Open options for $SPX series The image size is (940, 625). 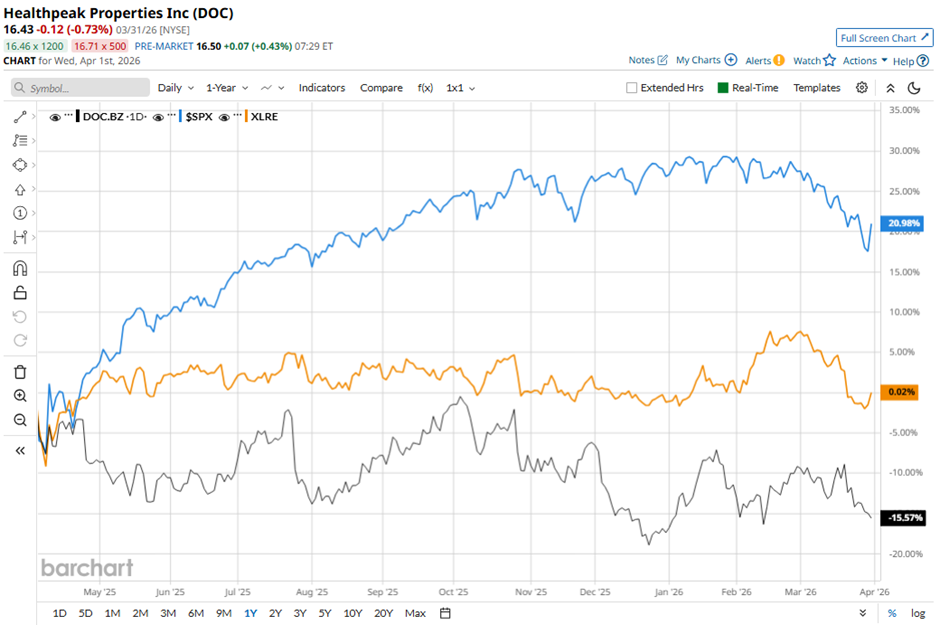click(171, 114)
